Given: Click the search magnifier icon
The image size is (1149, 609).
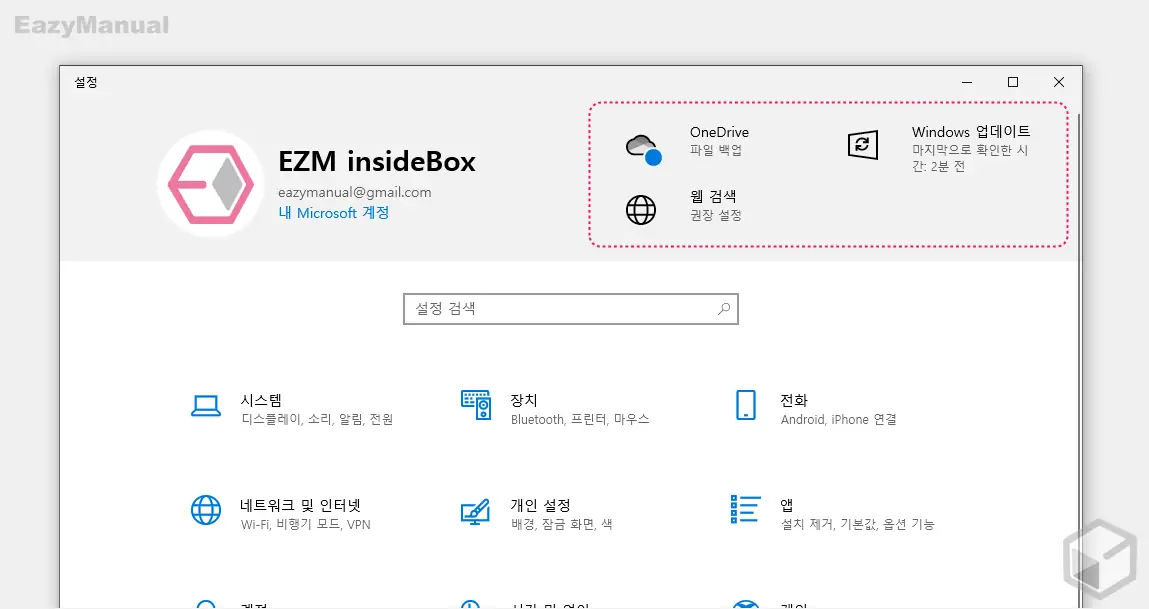Looking at the screenshot, I should pos(724,309).
